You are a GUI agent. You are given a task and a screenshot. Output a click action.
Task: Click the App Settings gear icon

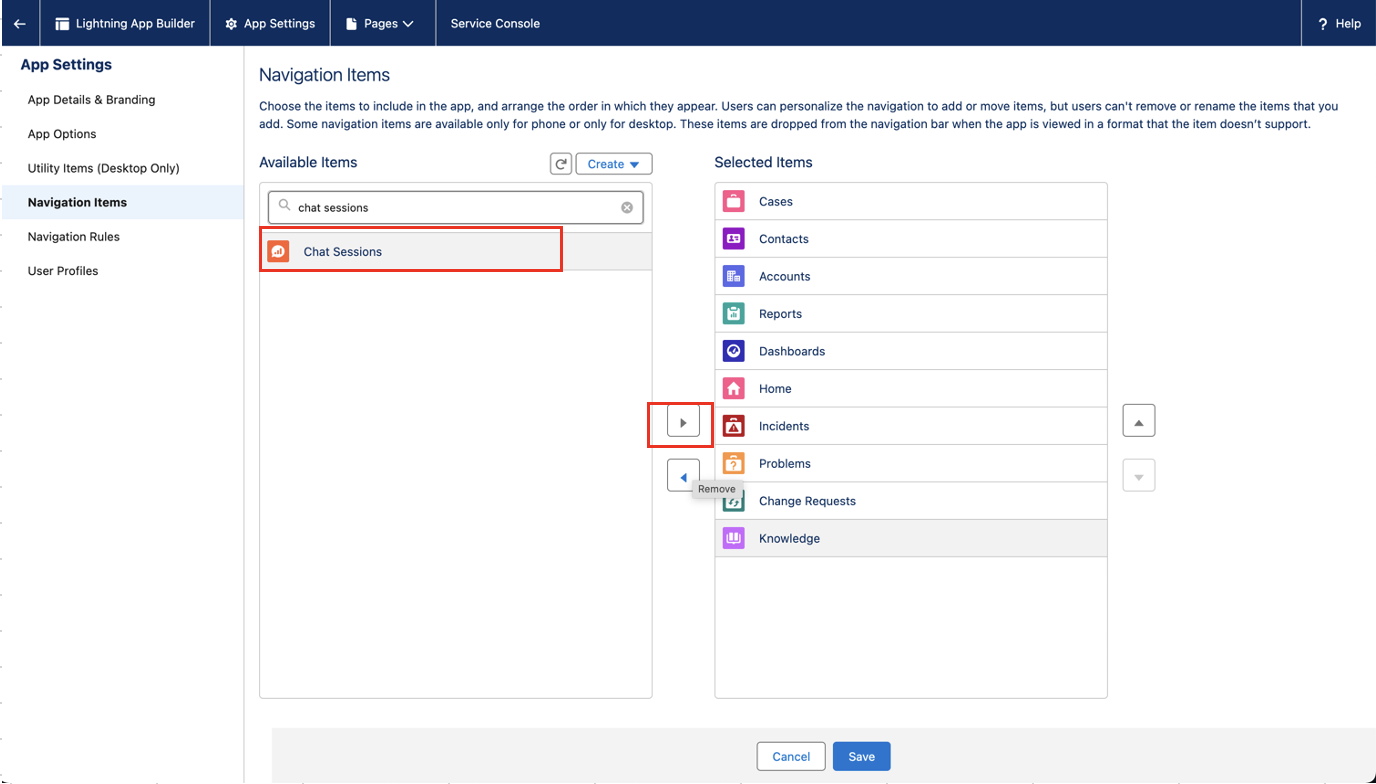pos(231,24)
